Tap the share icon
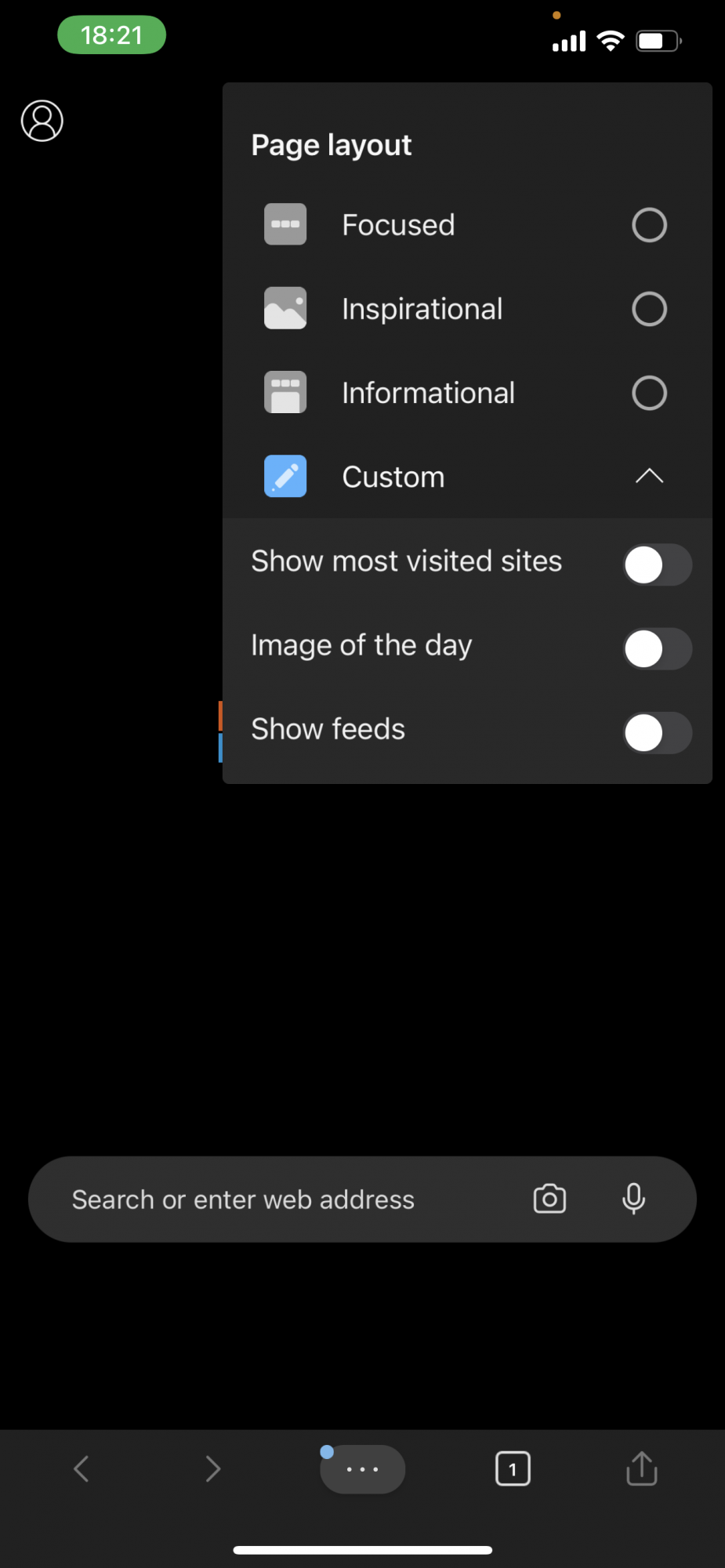 coord(642,1468)
